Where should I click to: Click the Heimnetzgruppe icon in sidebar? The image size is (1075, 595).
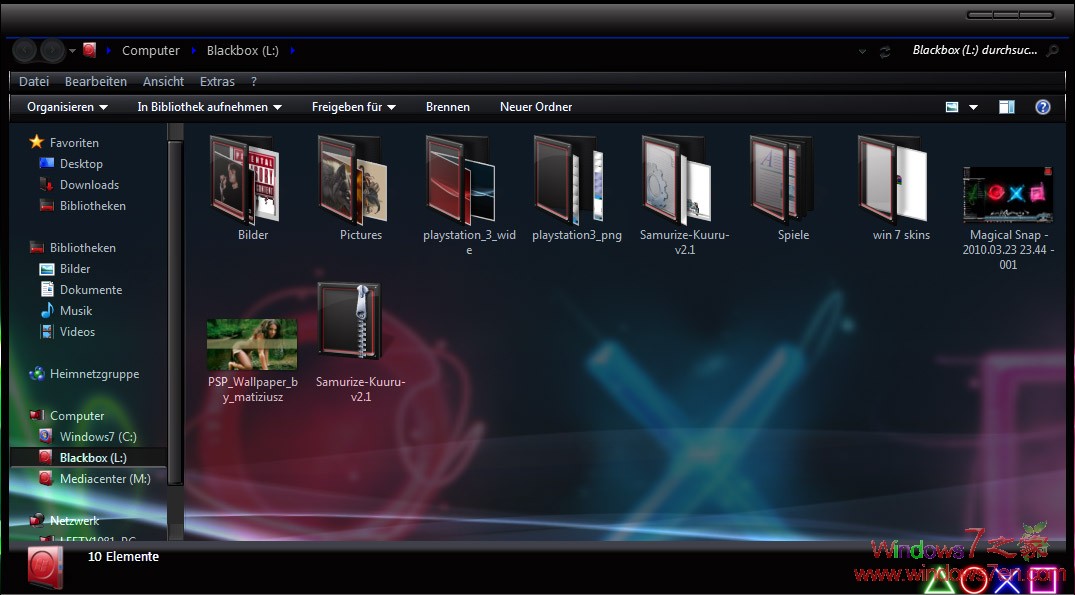coord(37,374)
